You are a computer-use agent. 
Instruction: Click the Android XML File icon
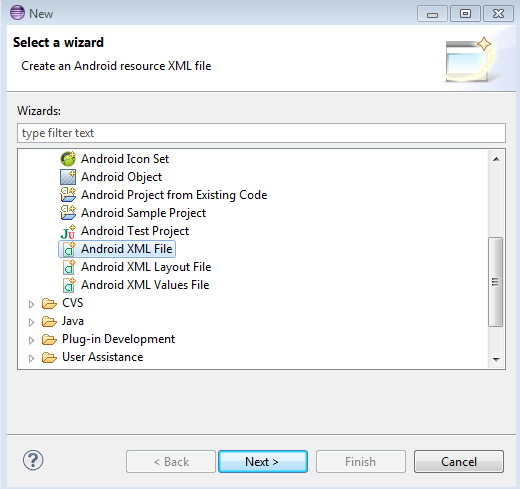click(69, 249)
